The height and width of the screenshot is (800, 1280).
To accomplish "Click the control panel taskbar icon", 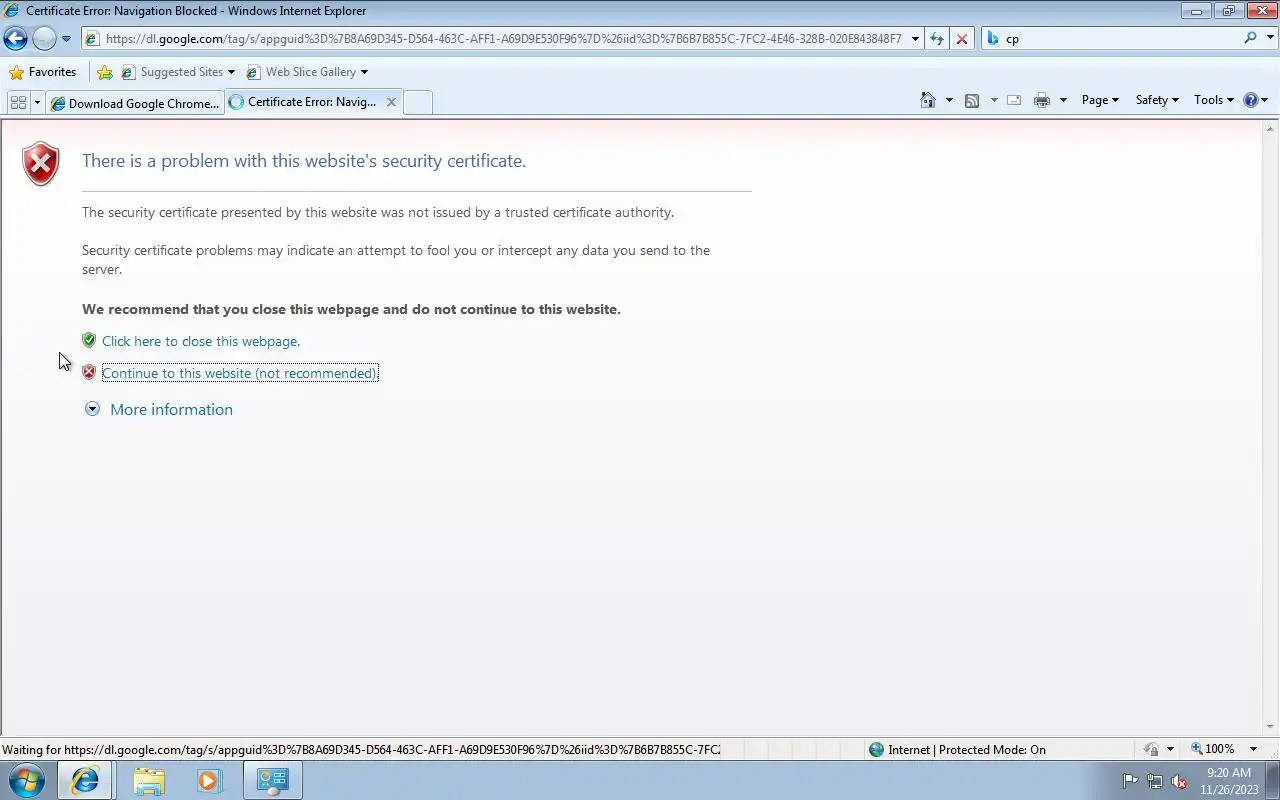I will (x=272, y=780).
